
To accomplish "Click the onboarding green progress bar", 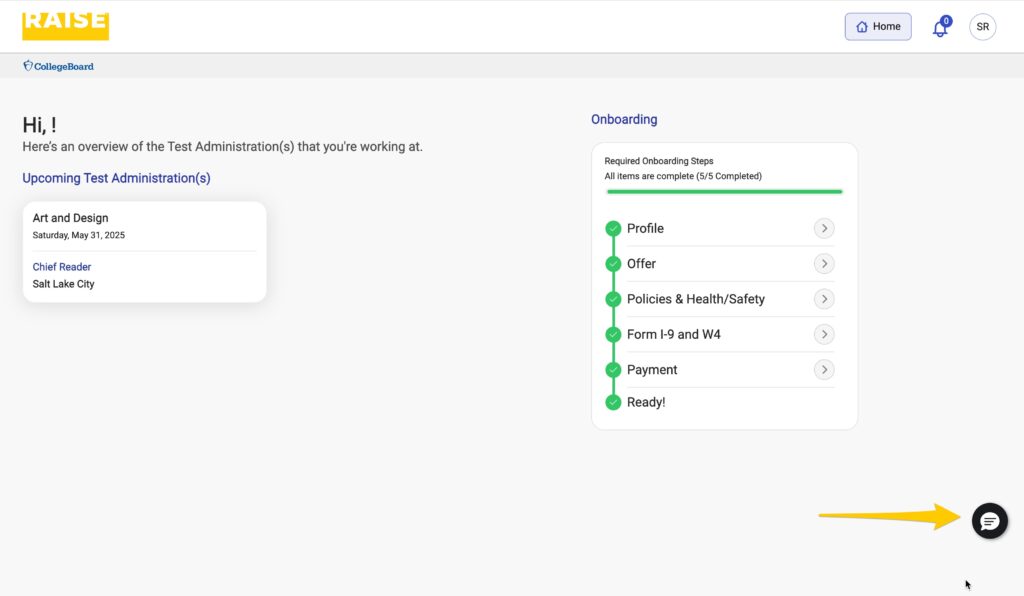I will pos(724,191).
